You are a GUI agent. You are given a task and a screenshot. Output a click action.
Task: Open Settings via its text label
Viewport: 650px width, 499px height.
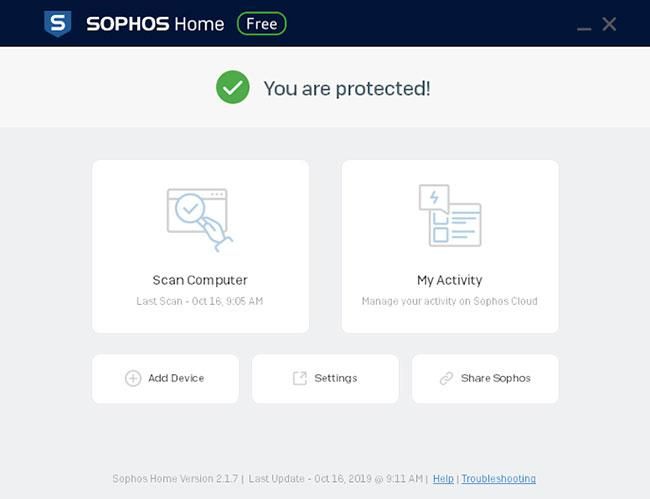pyautogui.click(x=336, y=378)
